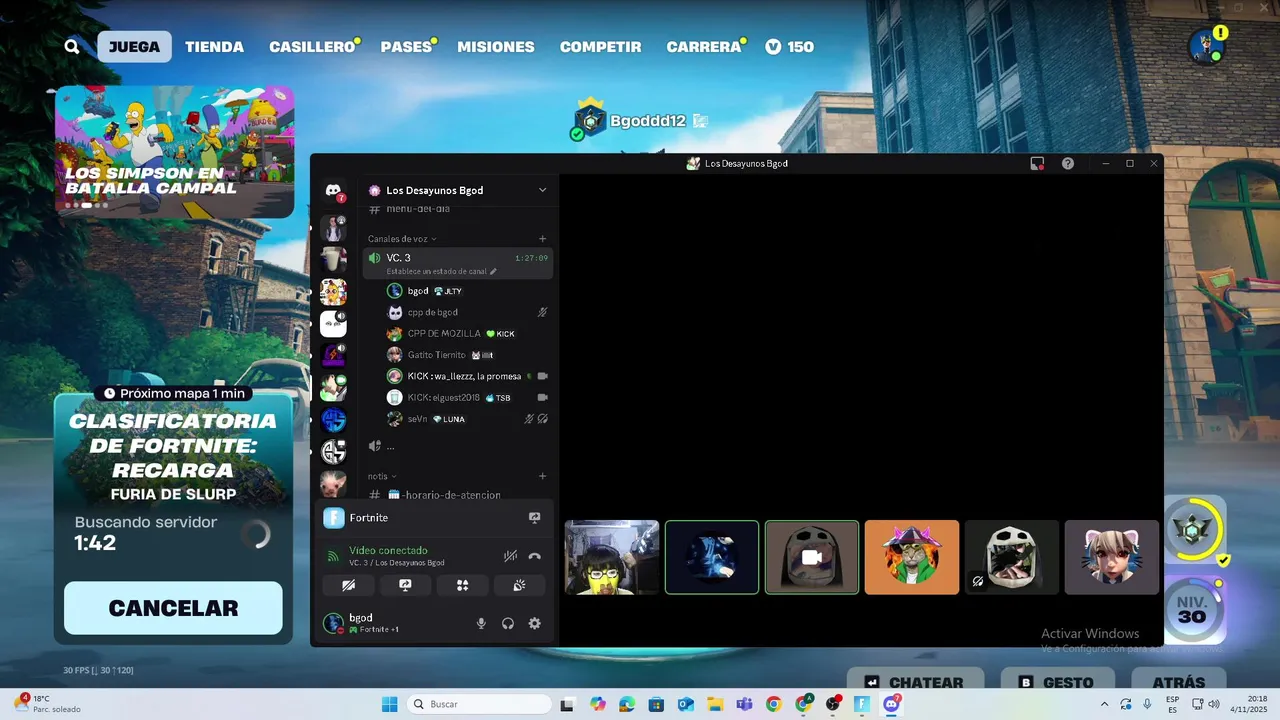Screen dimensions: 1280x720
Task: Toggle headphones deafen in user panel
Action: 508,623
